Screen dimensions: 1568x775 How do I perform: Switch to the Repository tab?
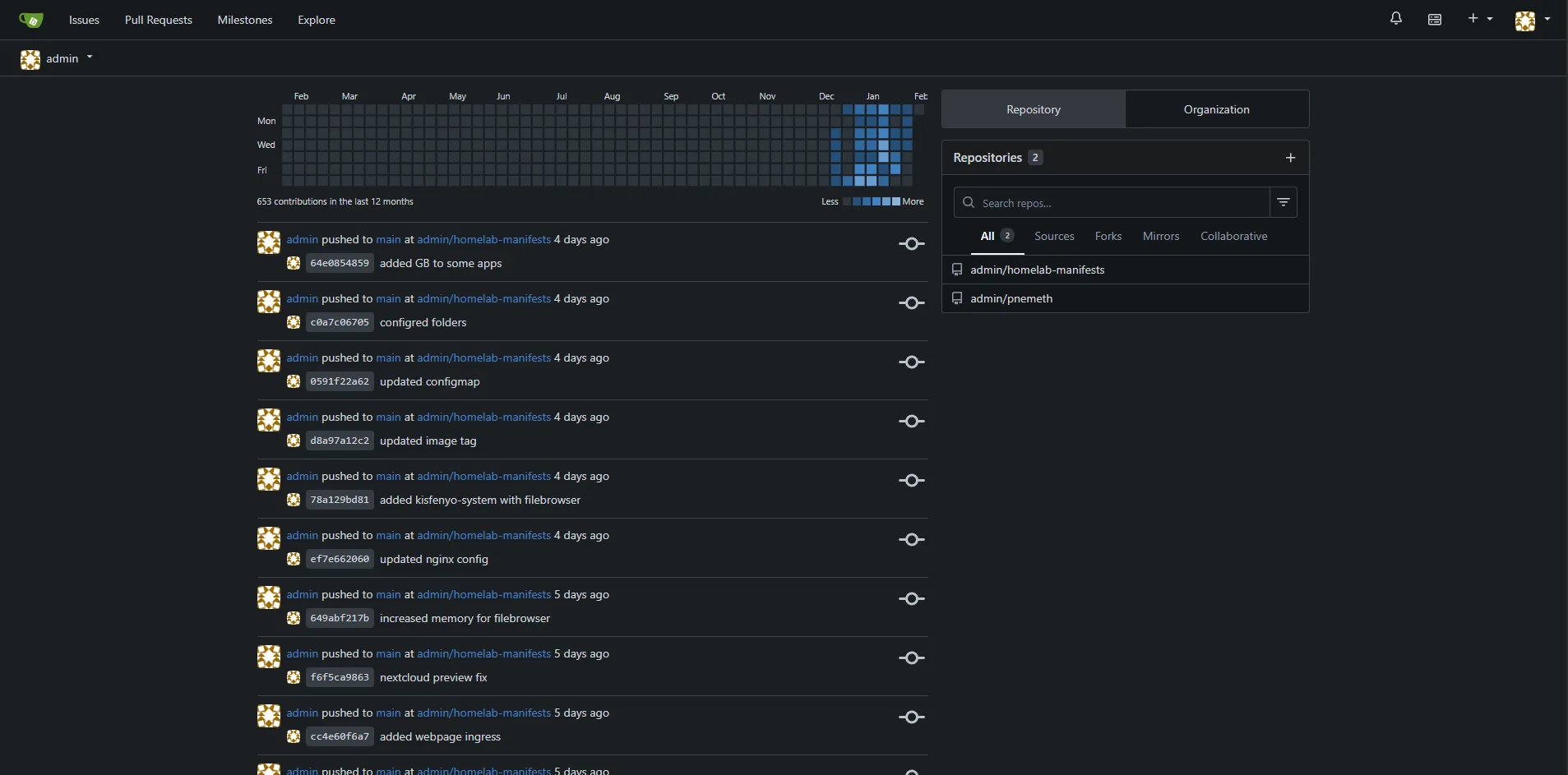coord(1031,109)
